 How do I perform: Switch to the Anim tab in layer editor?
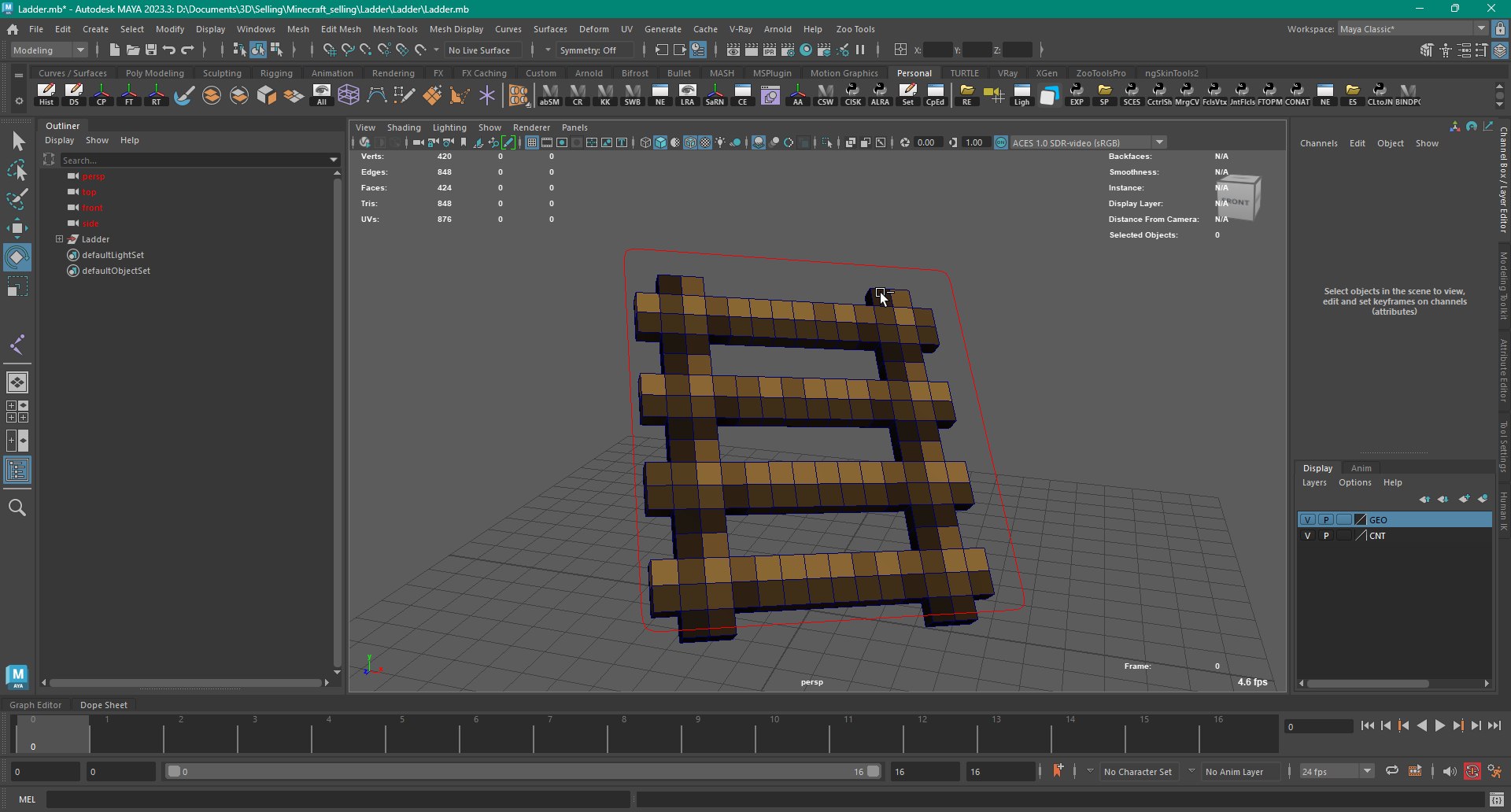pos(1361,468)
